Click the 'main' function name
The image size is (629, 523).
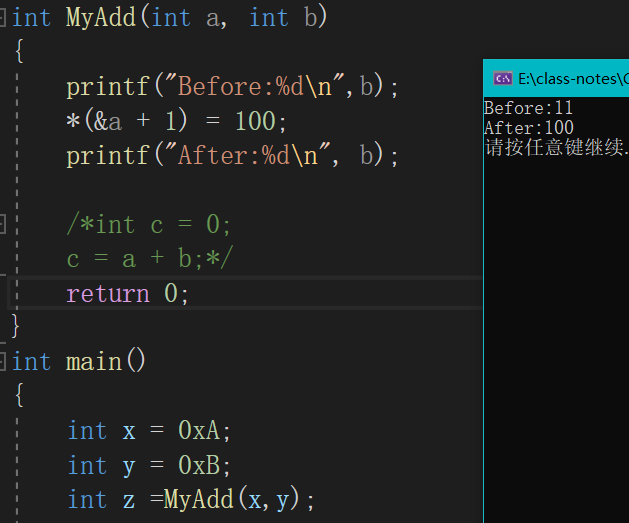94,362
